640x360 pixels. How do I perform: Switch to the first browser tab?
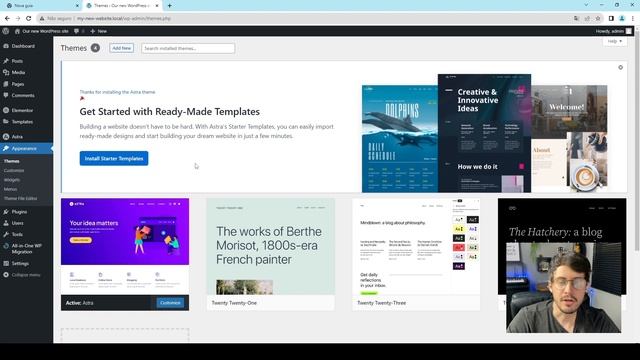point(41,6)
